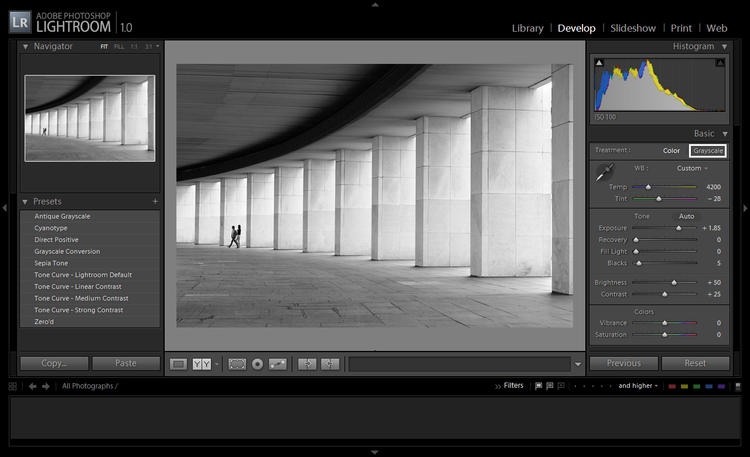750x457 pixels.
Task: Select the Loupe view icon in toolbar
Action: point(178,364)
